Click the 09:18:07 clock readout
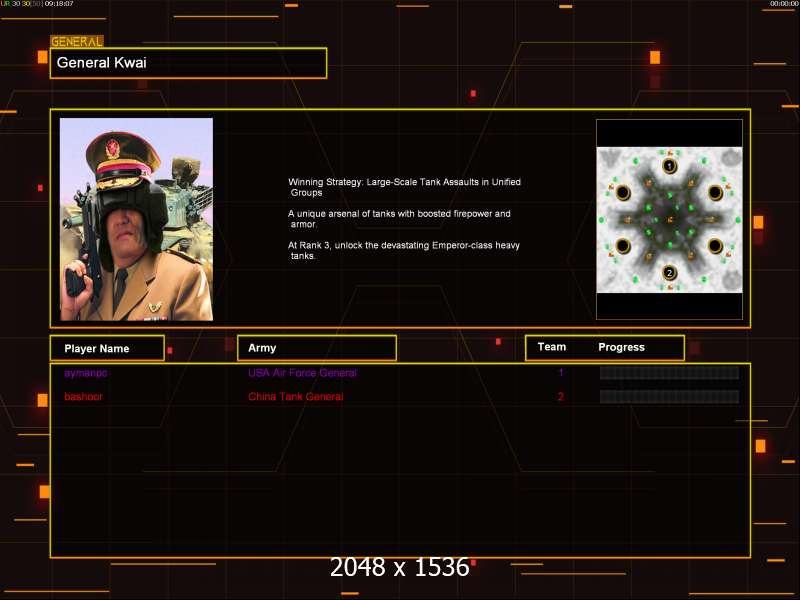 pyautogui.click(x=59, y=4)
